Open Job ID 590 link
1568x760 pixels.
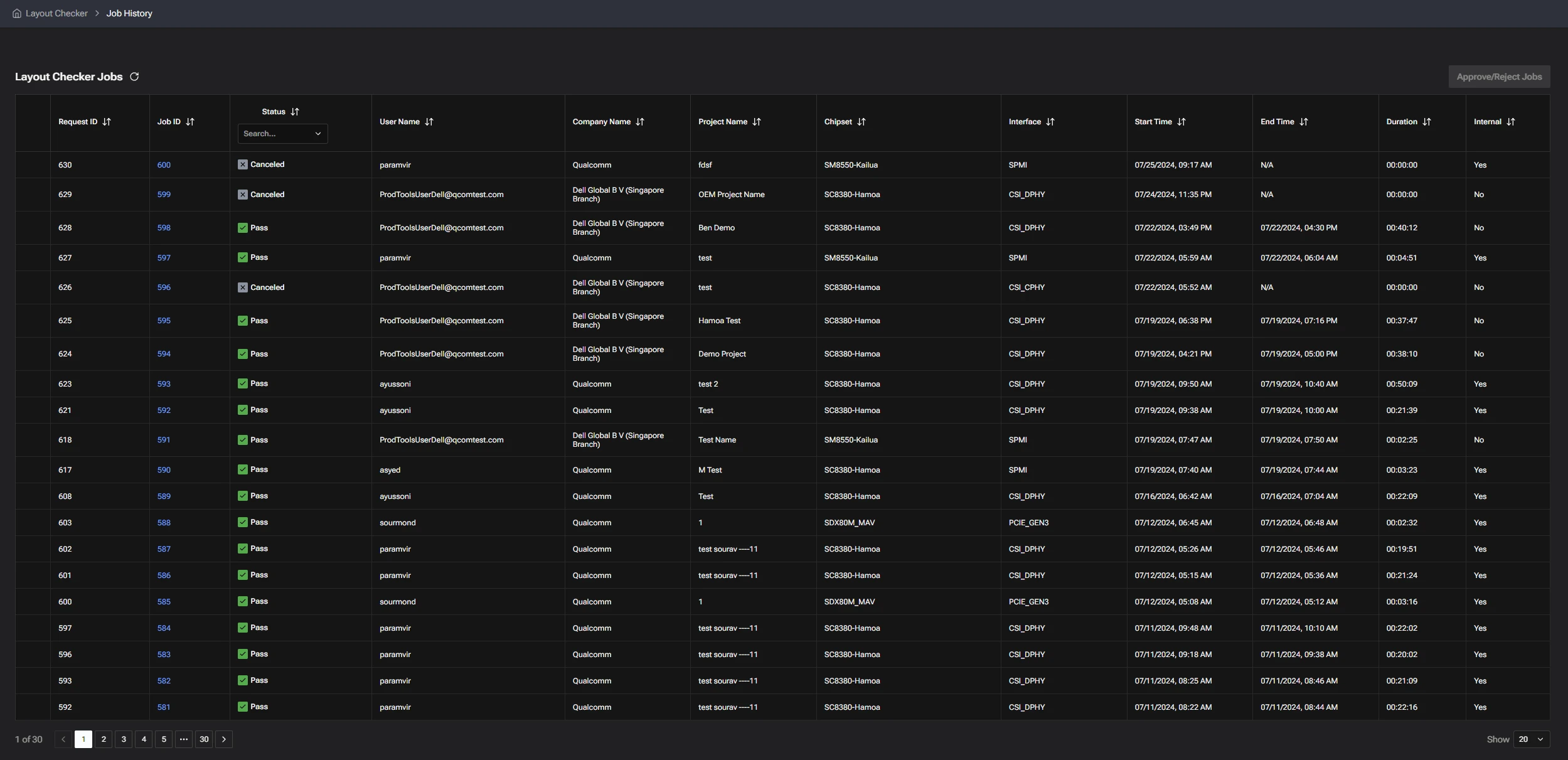(164, 470)
